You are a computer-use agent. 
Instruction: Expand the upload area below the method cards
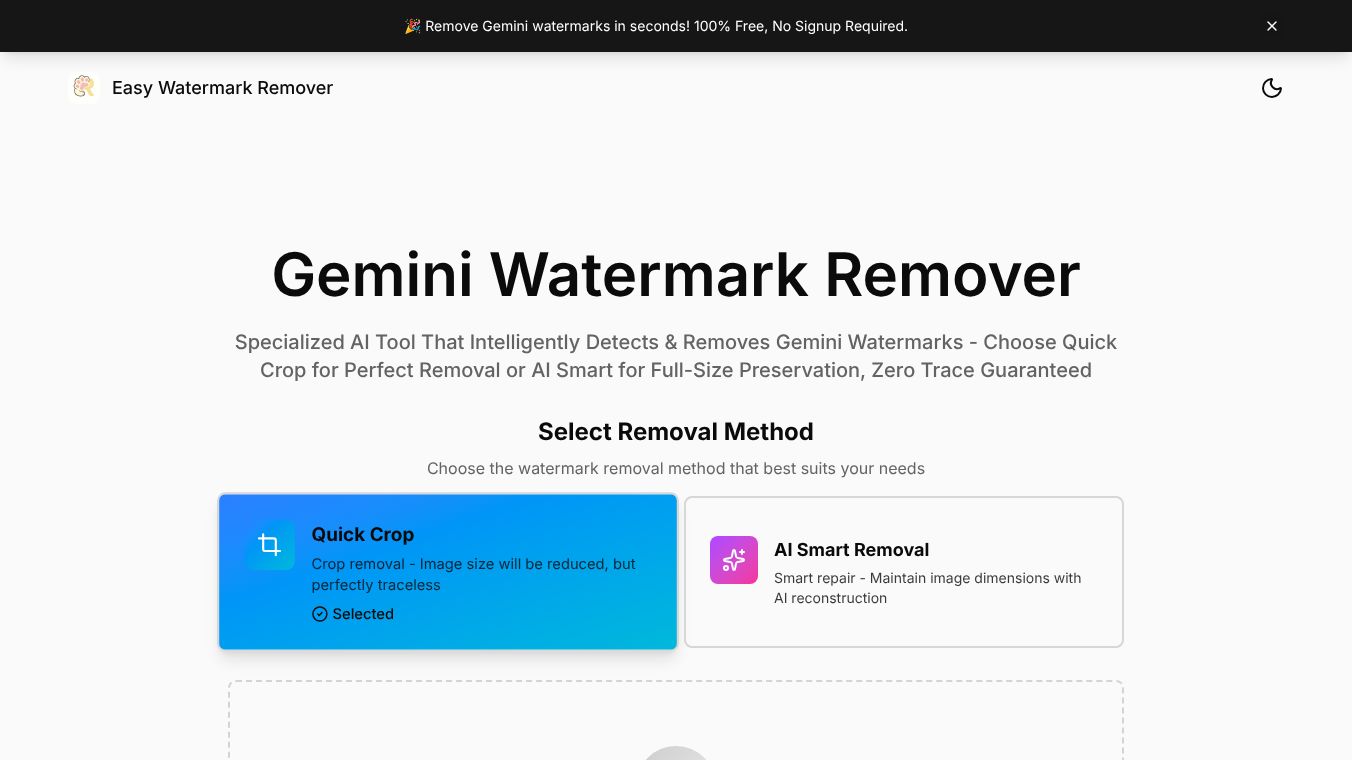[x=675, y=720]
